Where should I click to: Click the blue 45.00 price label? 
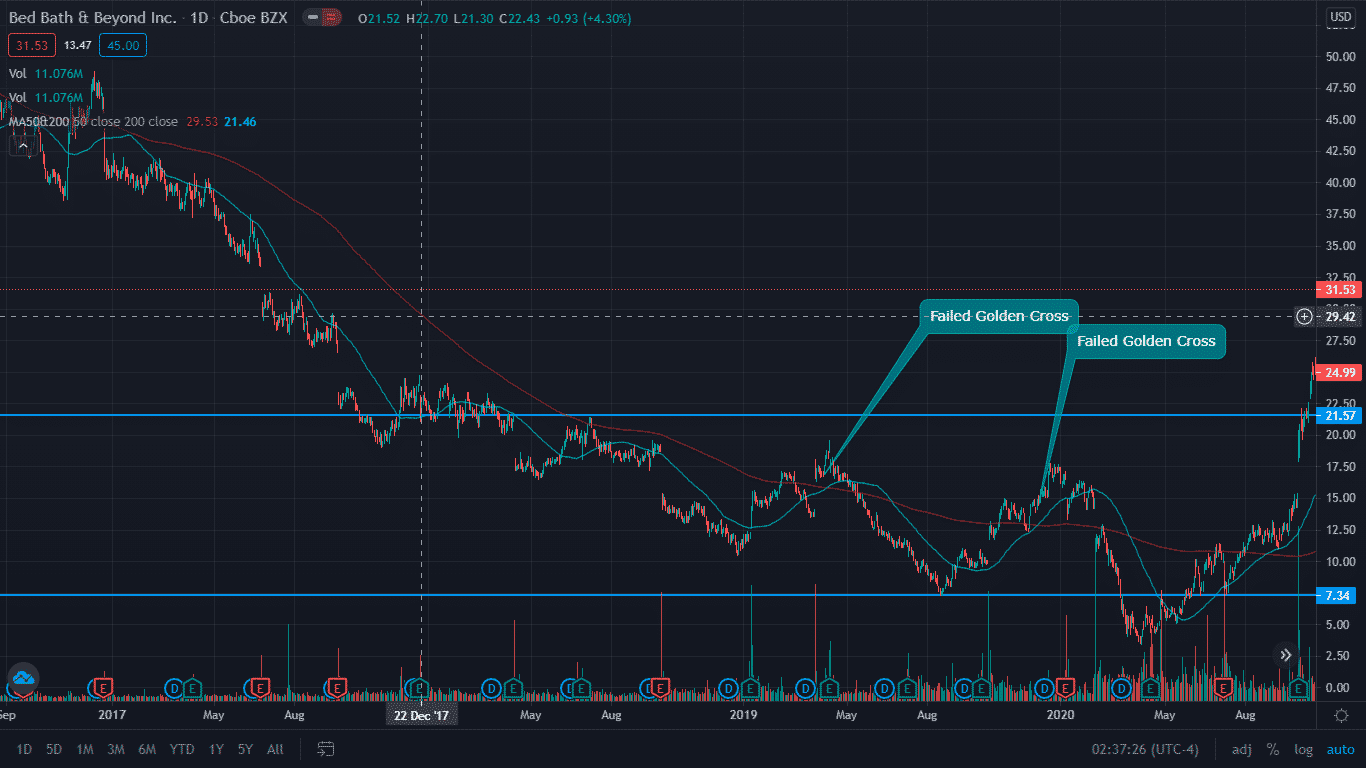122,45
